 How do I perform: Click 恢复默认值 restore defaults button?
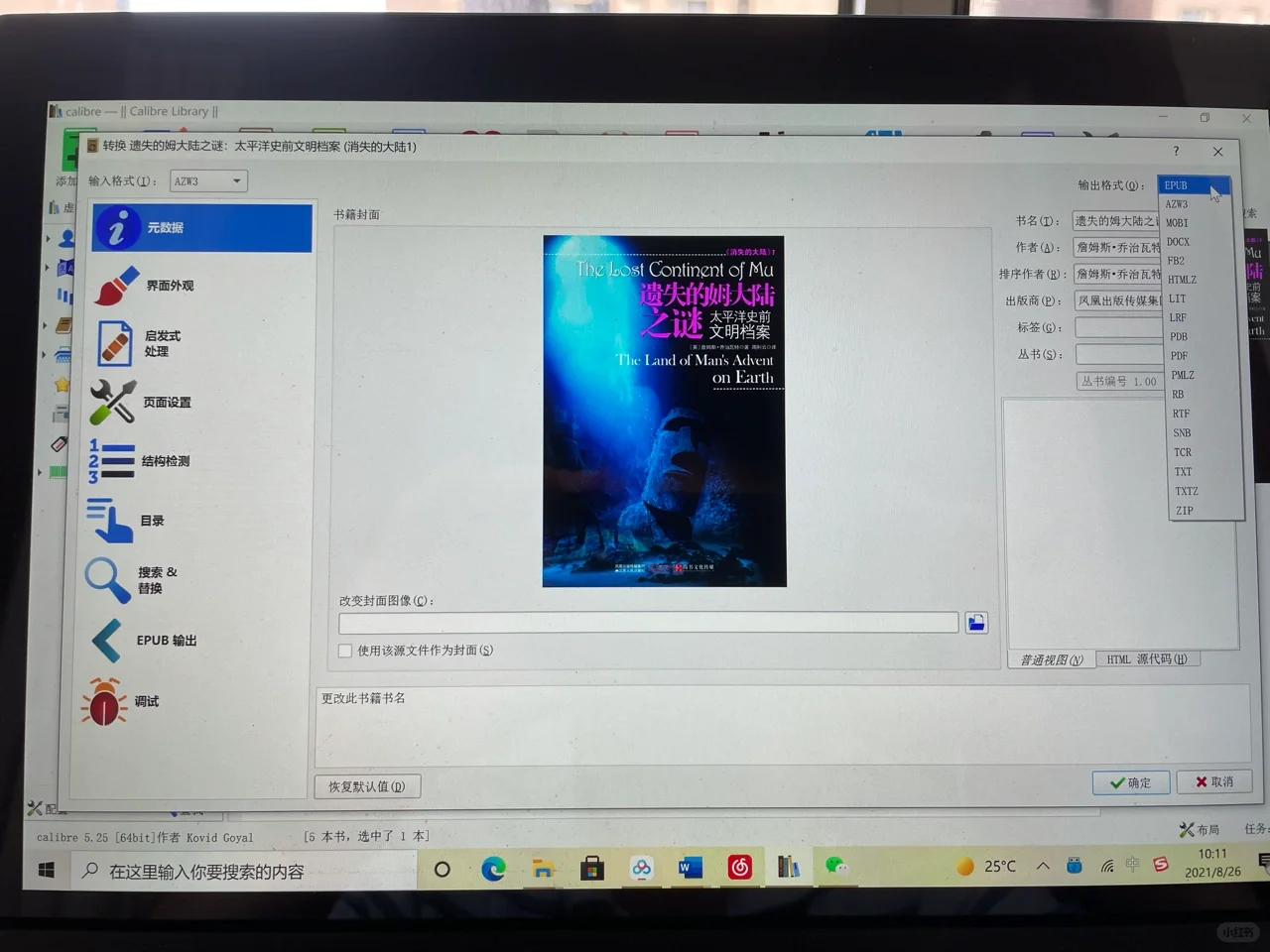coord(367,786)
